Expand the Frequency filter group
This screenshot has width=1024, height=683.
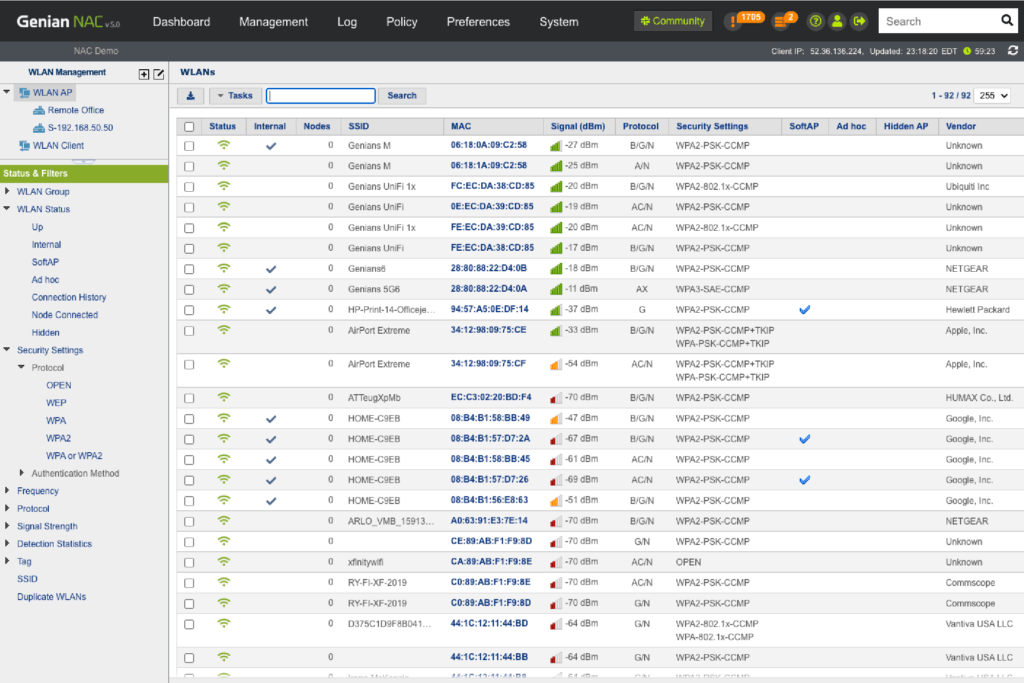[x=8, y=491]
